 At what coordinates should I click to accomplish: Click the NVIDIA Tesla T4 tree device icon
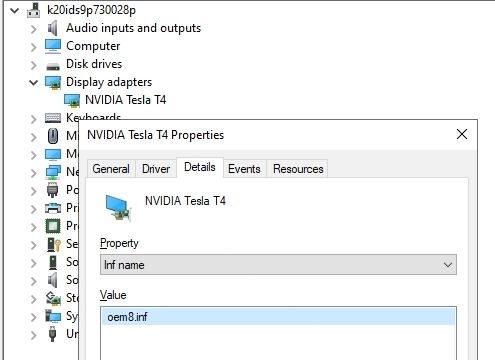(x=72, y=101)
